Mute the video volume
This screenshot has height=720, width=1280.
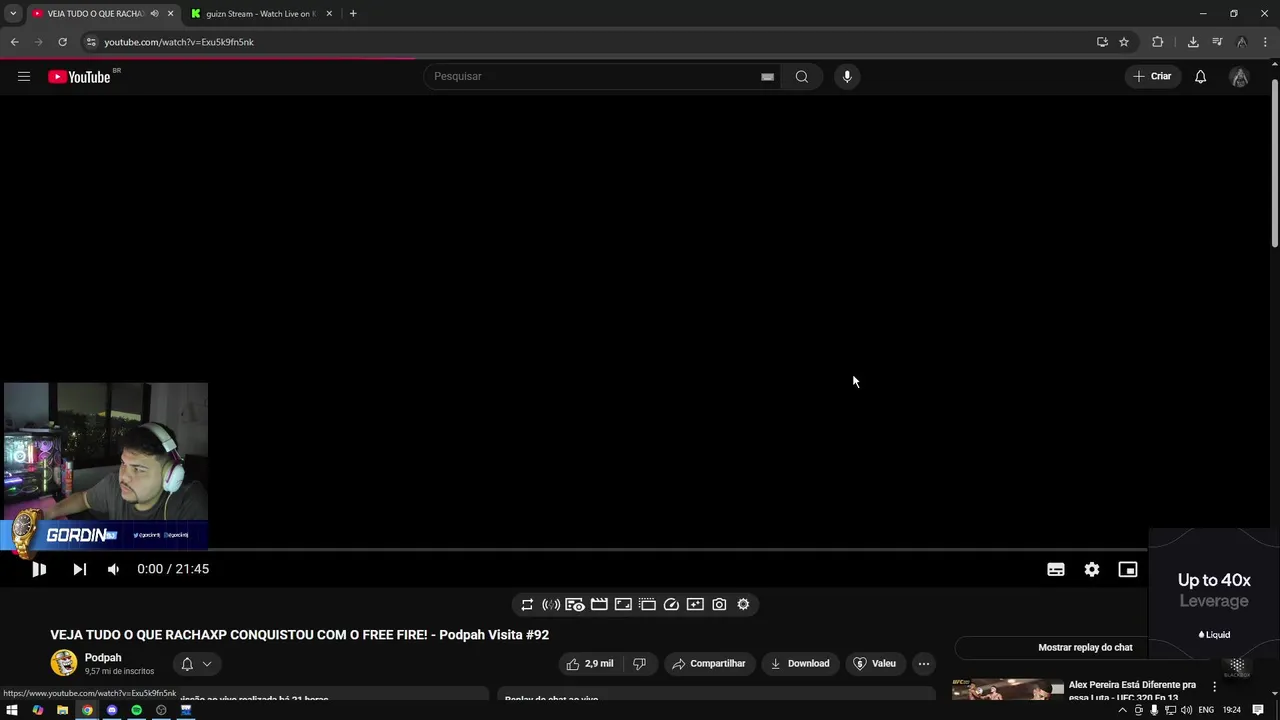click(113, 569)
